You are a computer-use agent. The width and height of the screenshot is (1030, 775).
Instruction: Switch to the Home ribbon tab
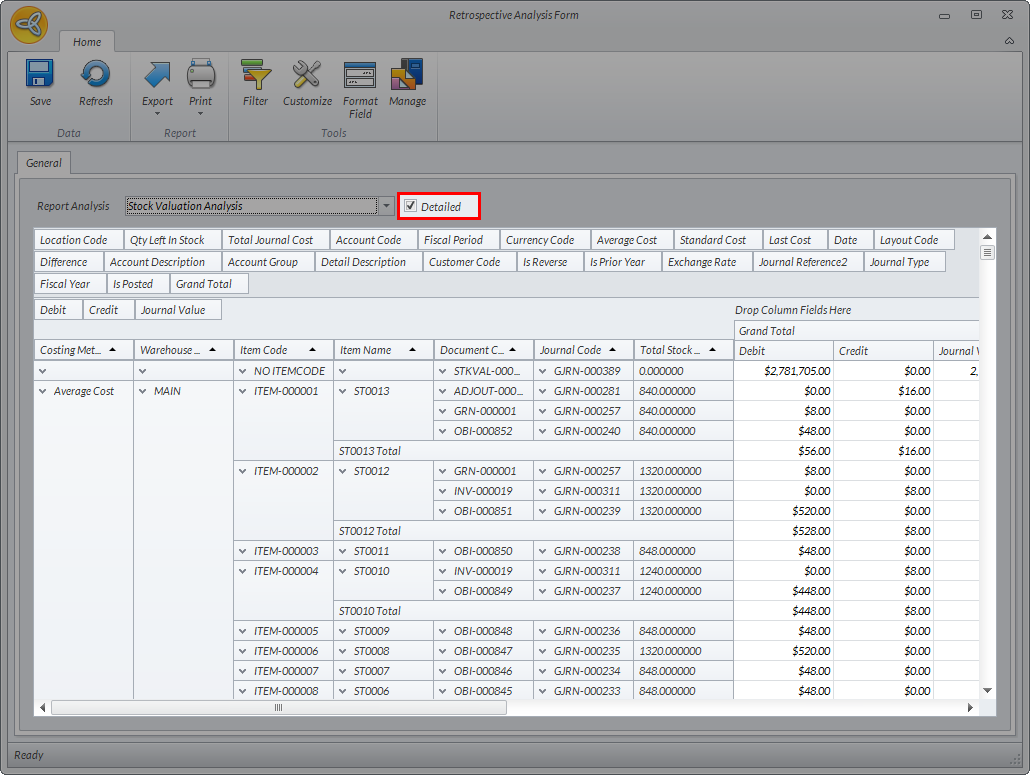(x=87, y=42)
